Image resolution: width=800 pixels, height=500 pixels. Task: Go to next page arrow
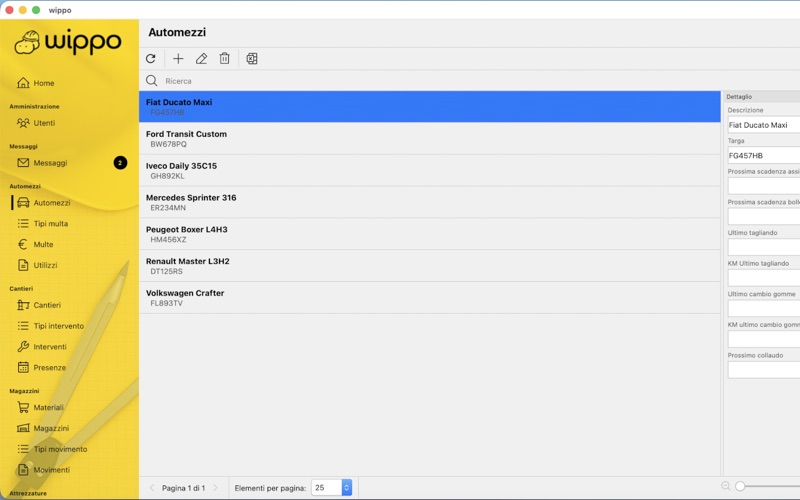click(215, 488)
